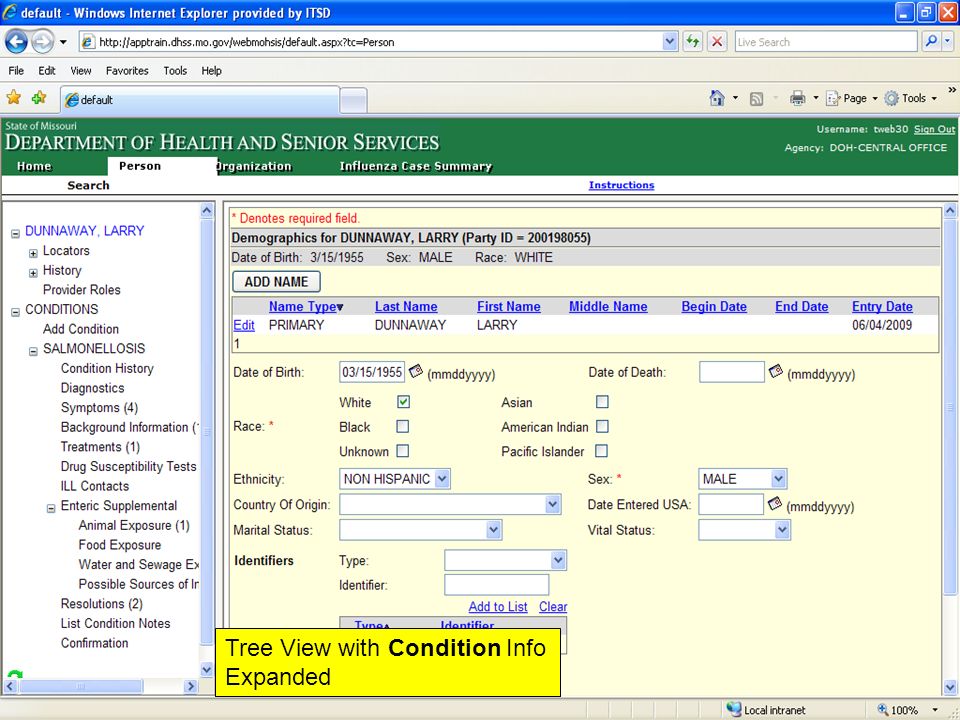Open Favorites Center star icon
Image resolution: width=960 pixels, height=720 pixels.
click(13, 98)
